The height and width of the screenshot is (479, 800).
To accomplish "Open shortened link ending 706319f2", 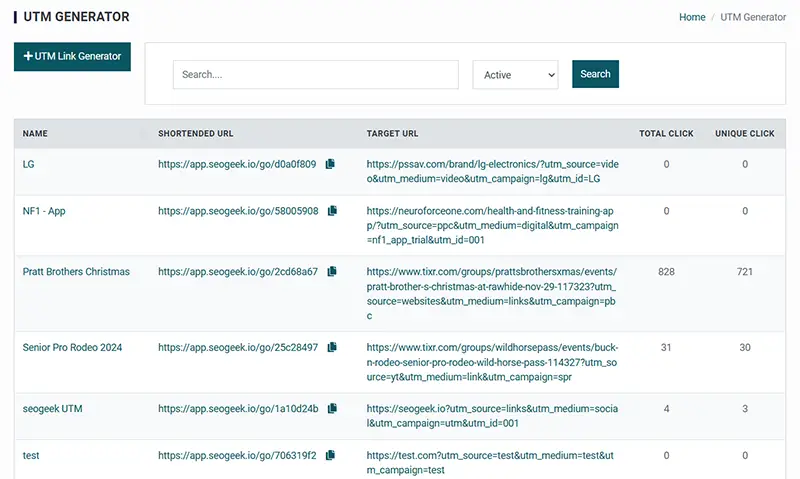I will coord(237,456).
